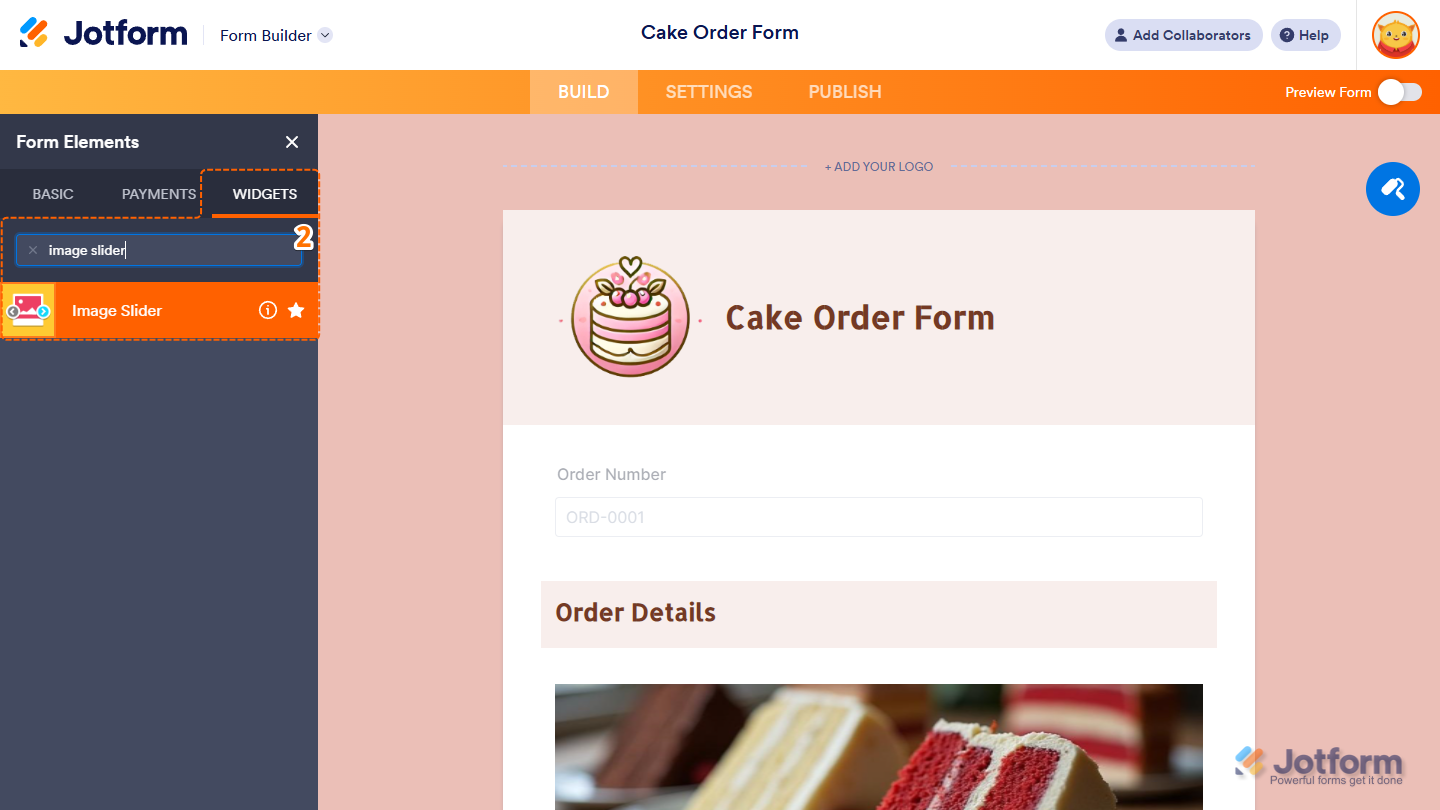
Task: Open the Image Slider info icon
Action: [x=267, y=311]
